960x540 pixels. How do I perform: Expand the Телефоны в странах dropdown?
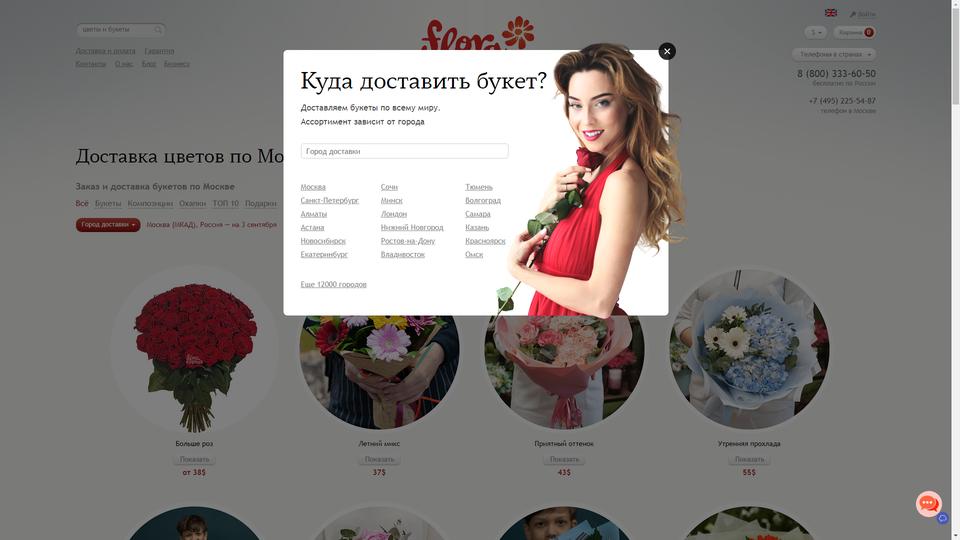[834, 54]
